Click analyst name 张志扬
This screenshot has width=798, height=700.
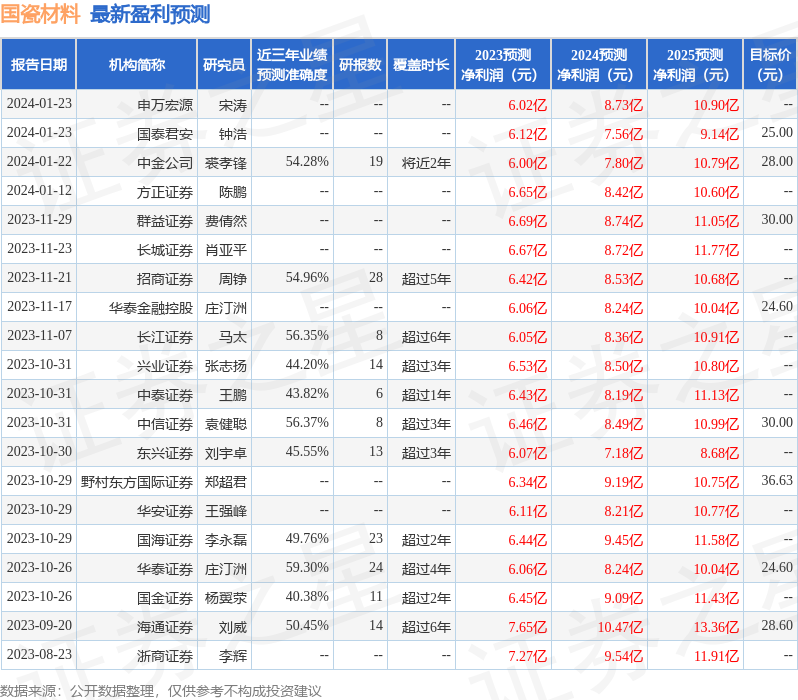point(226,366)
